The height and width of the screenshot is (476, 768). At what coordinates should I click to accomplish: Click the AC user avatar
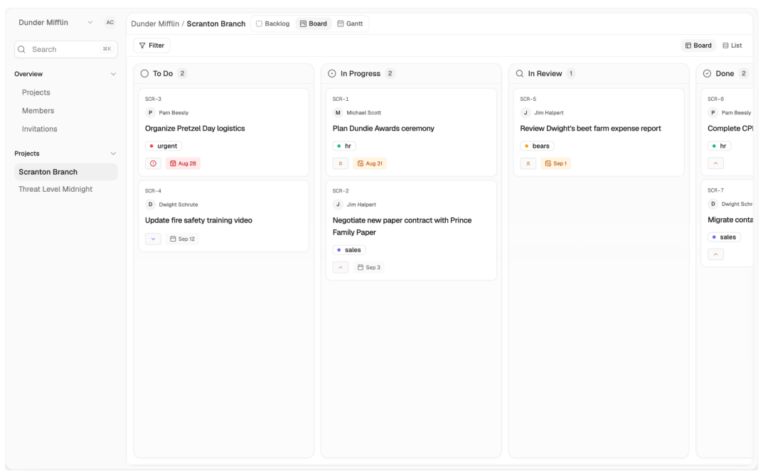coord(110,23)
